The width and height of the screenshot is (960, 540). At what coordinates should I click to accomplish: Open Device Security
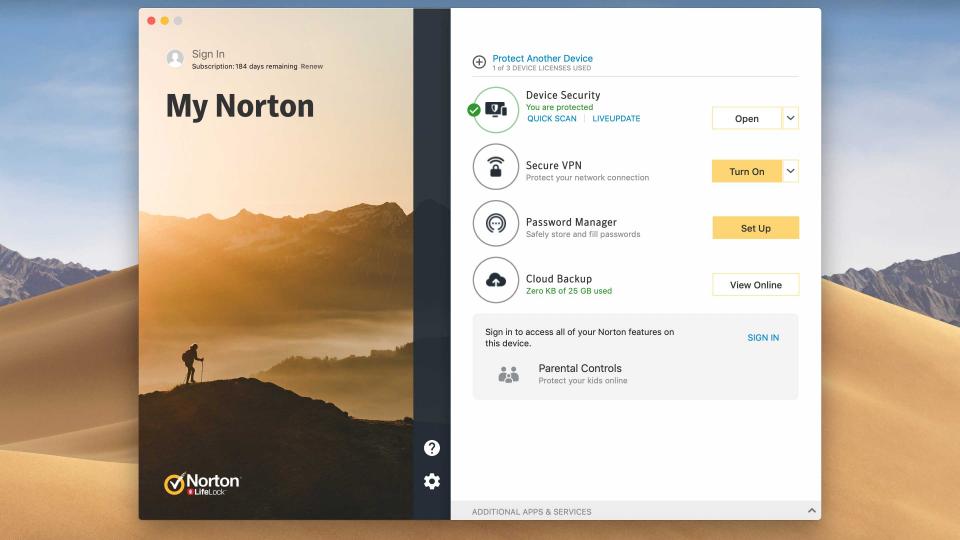[x=747, y=118]
